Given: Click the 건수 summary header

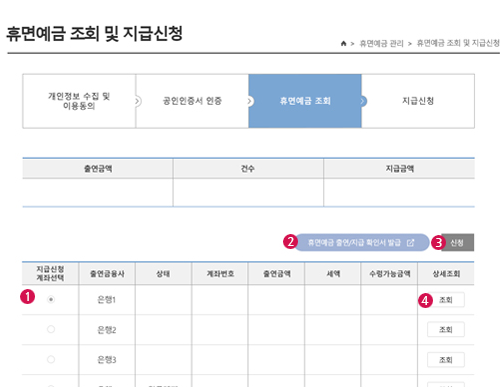Looking at the screenshot, I should 248,169.
